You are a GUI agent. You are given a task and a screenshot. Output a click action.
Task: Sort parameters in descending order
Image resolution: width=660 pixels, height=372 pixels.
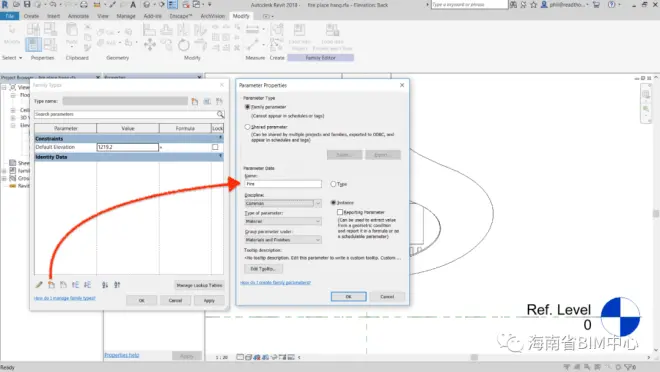point(117,285)
